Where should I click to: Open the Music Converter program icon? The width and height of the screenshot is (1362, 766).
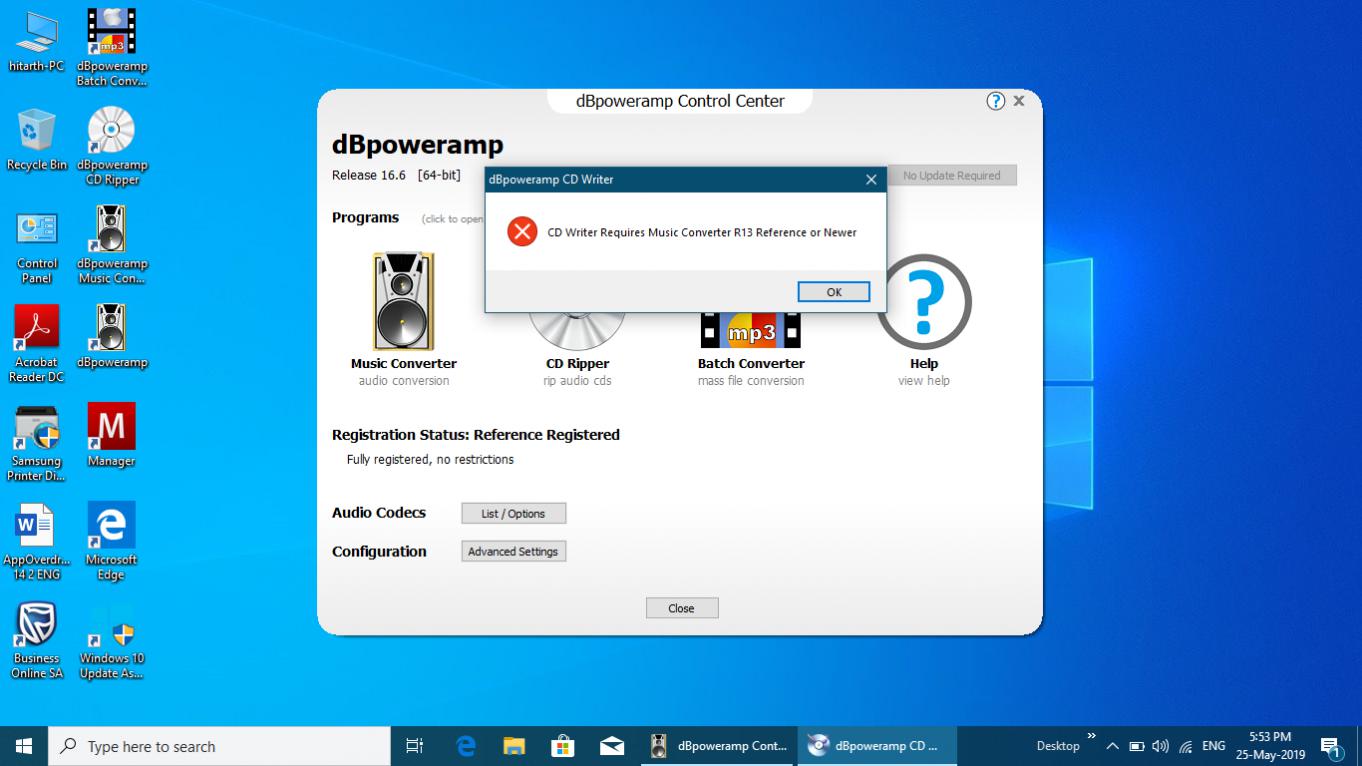click(x=403, y=301)
